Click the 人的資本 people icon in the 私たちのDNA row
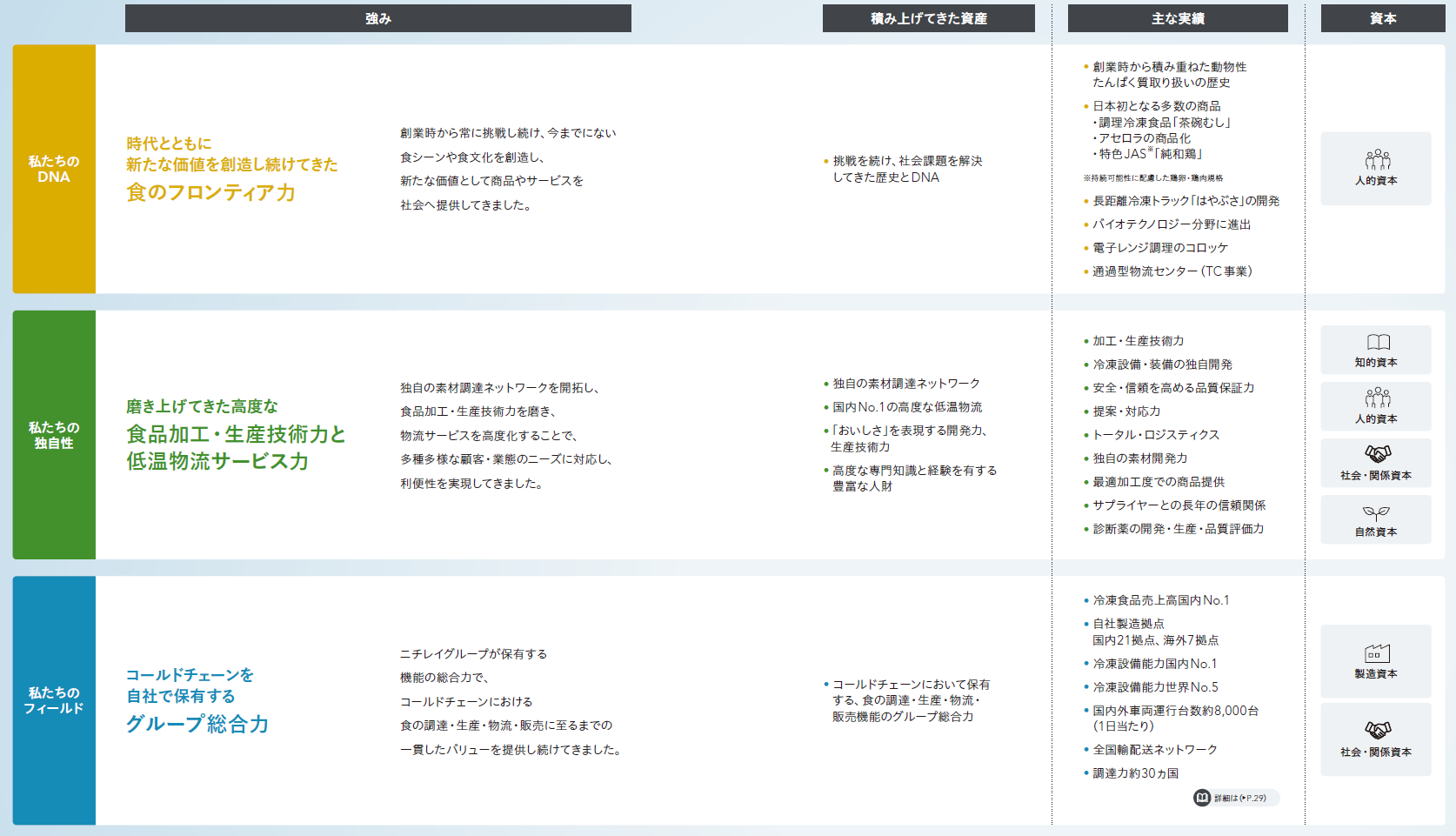Screen dimensions: 1456x836 point(1377,159)
